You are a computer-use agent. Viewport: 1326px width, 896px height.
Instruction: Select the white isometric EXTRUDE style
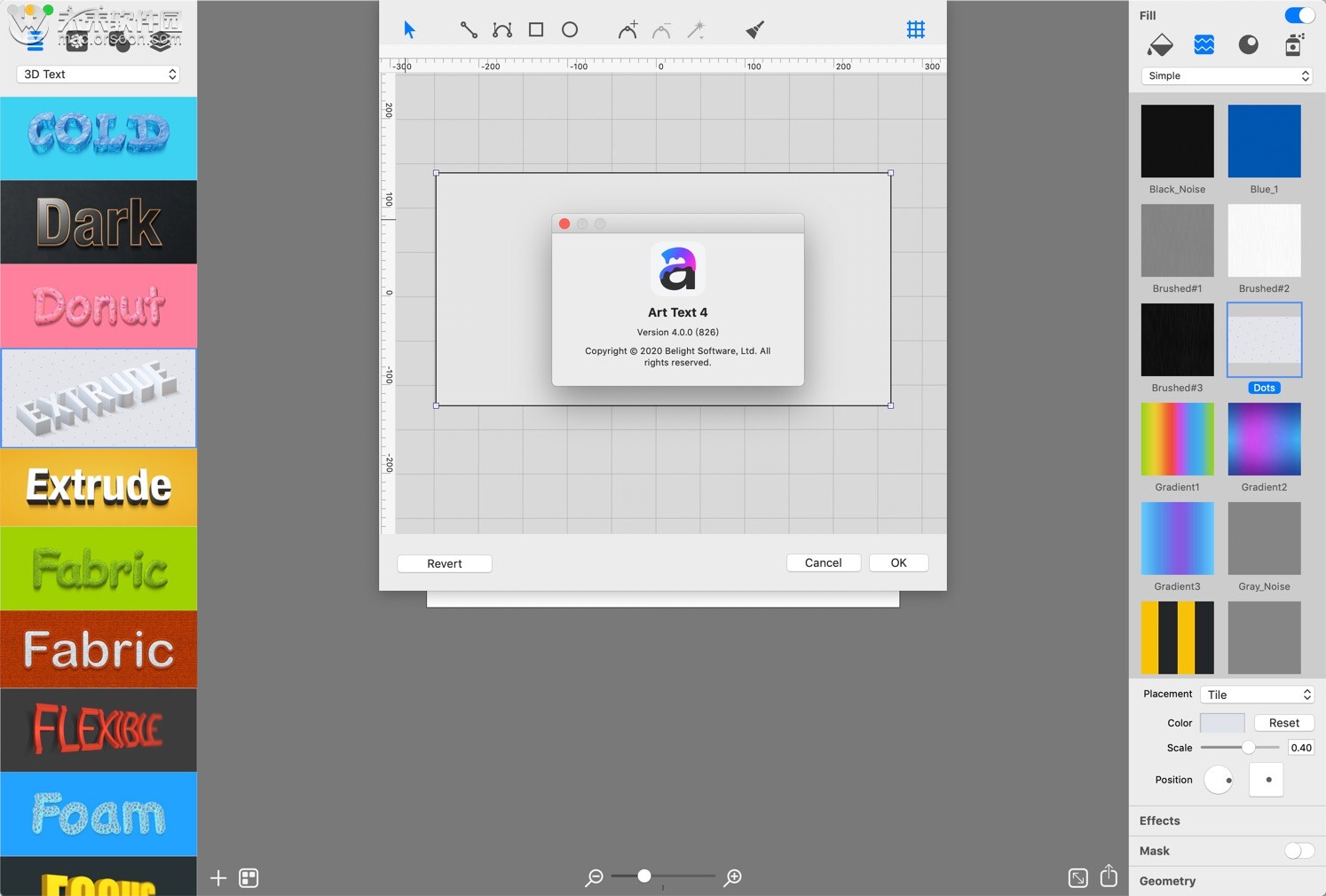pos(99,398)
